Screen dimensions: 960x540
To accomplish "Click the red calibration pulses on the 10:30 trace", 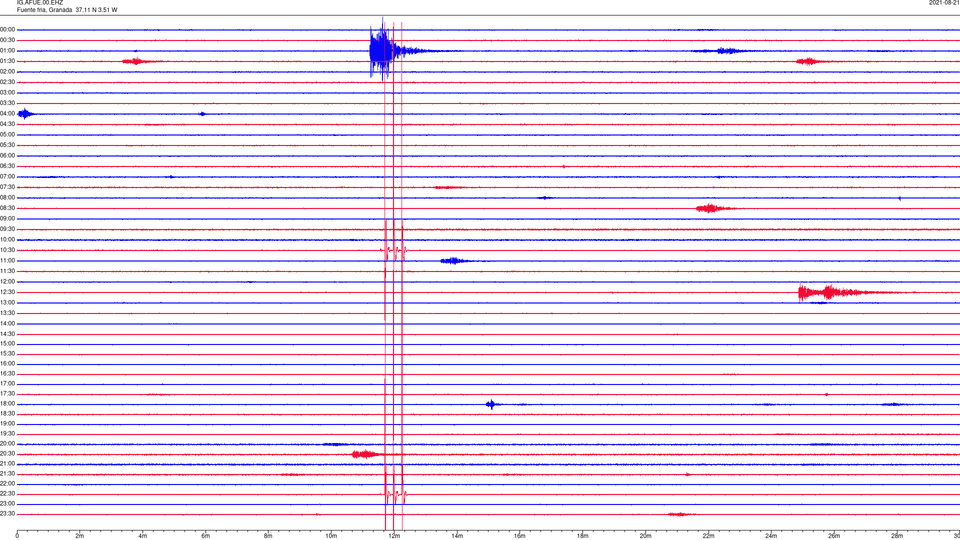I will (393, 250).
